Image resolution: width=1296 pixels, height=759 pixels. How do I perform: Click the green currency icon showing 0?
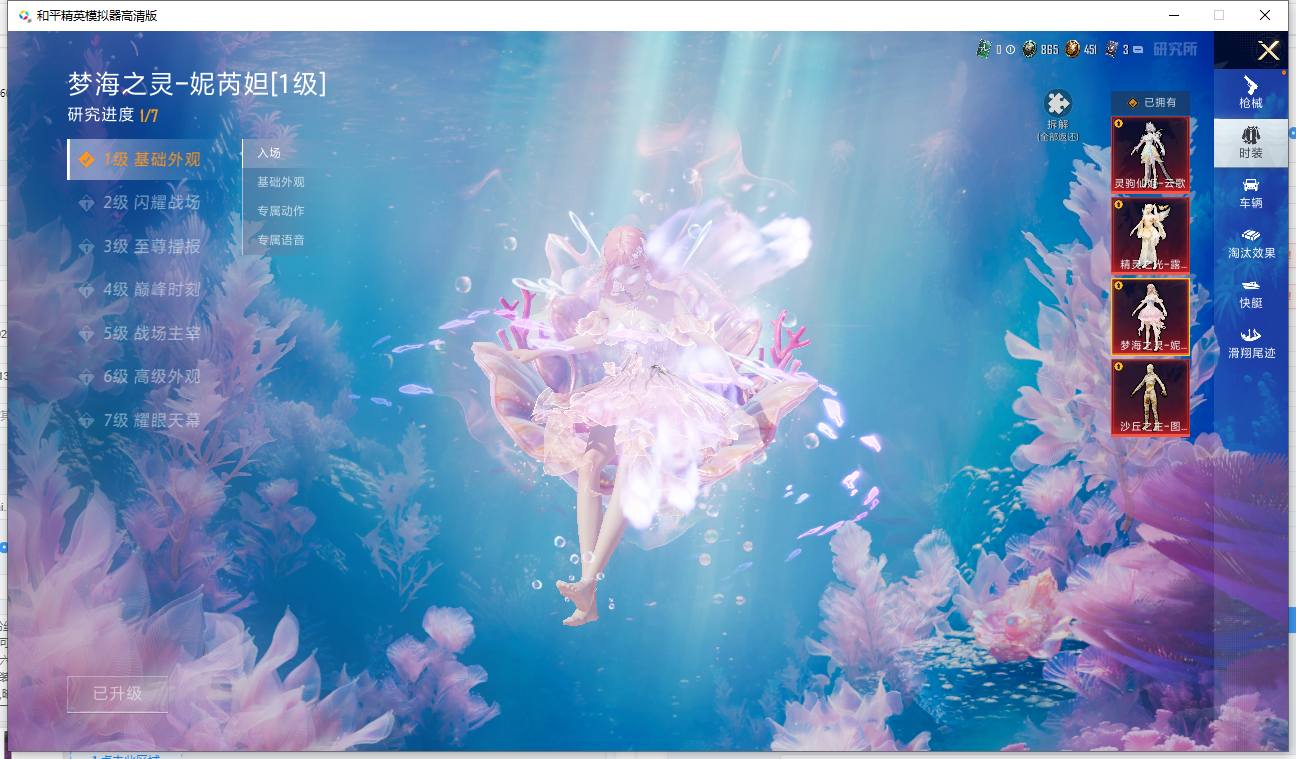point(984,49)
